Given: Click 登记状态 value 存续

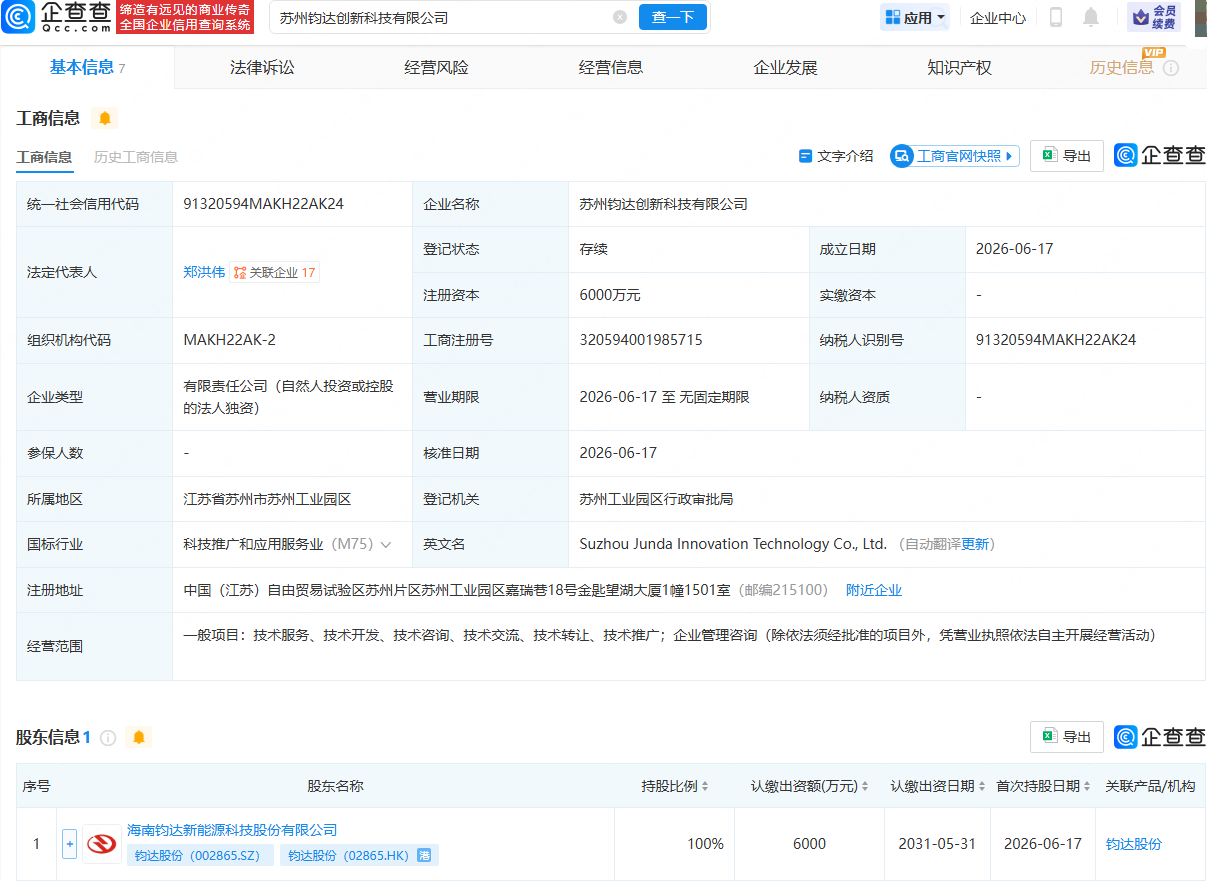Looking at the screenshot, I should pos(593,249).
